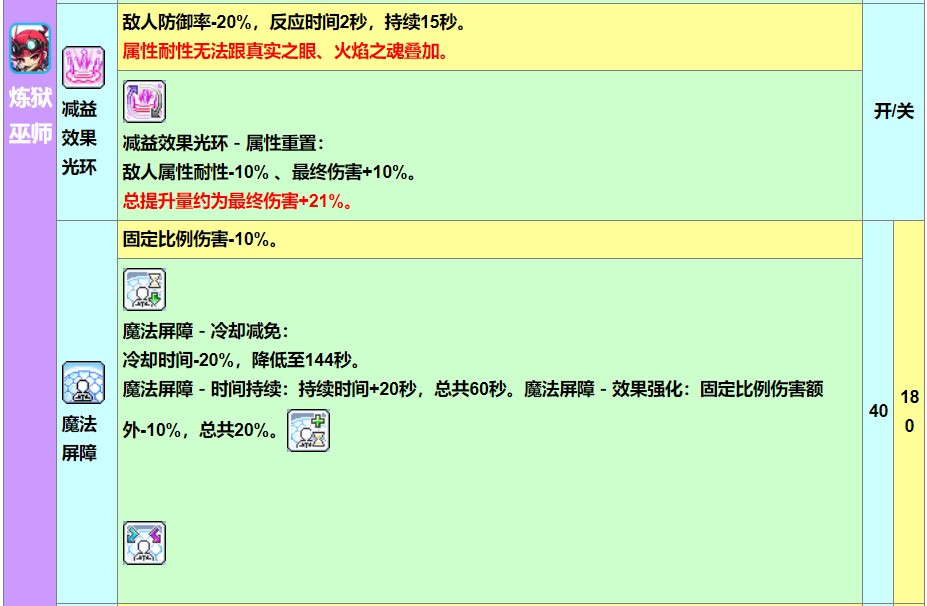Click the 冷却时间-20%，降低至144秒 line

tap(241, 359)
